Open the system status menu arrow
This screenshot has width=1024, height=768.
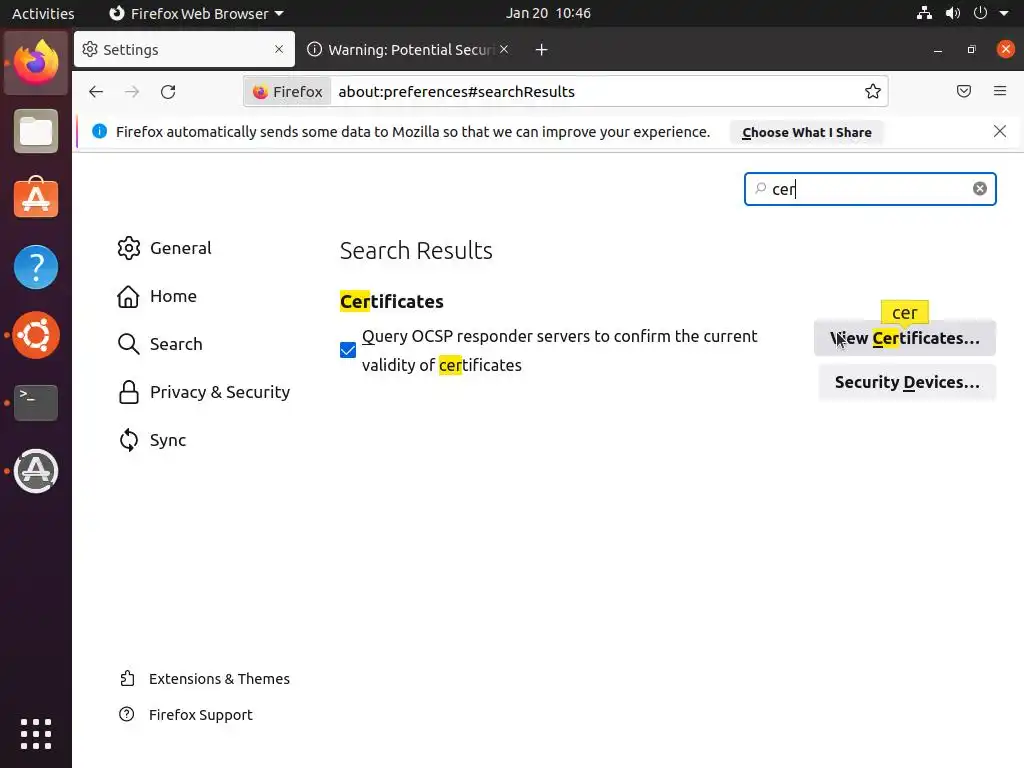1004,14
